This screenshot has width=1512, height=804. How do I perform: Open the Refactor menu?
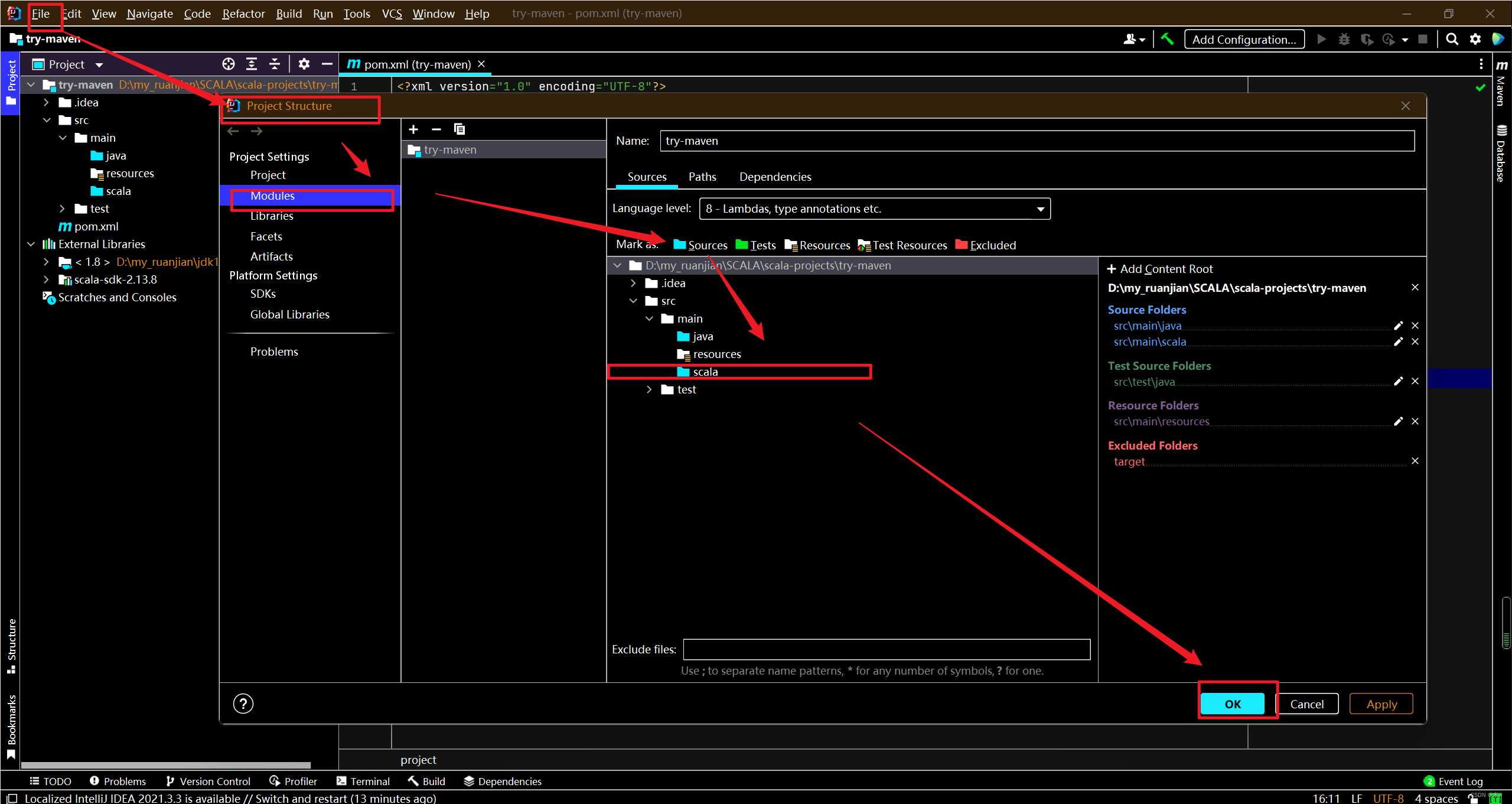[243, 14]
